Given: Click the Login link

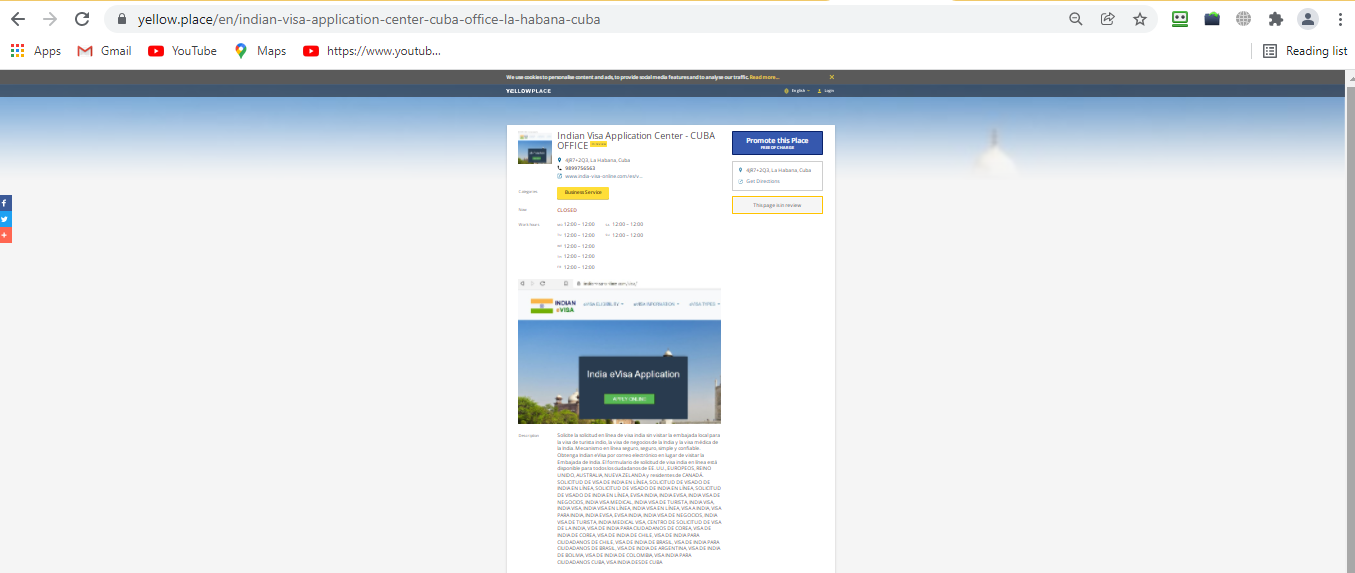Looking at the screenshot, I should (826, 91).
